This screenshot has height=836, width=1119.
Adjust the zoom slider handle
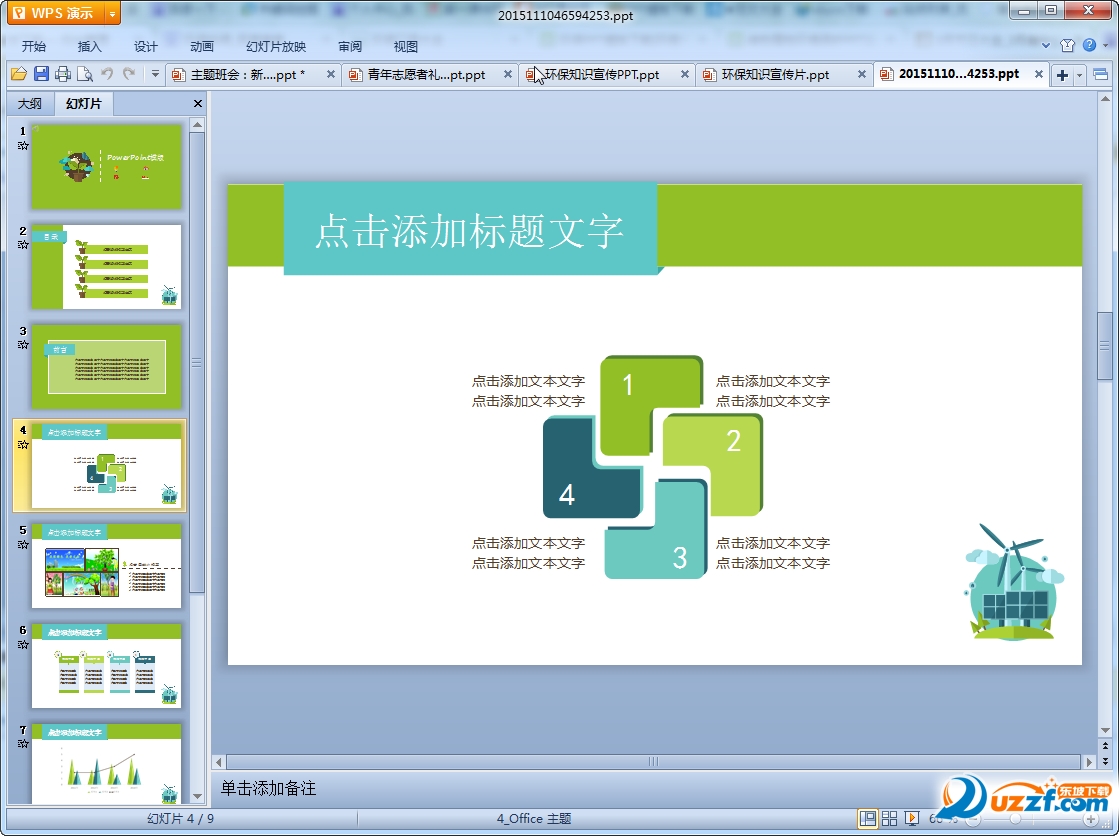coord(1015,819)
